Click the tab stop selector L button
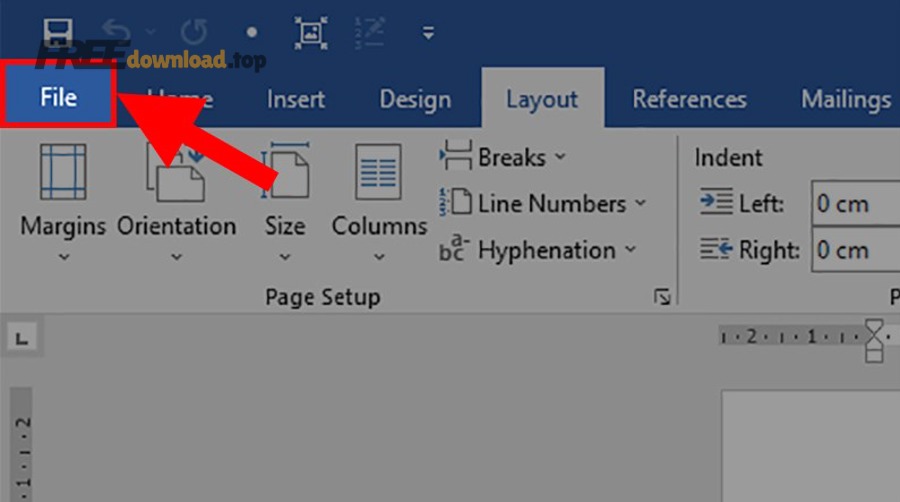Viewport: 900px width, 502px height. click(22, 337)
